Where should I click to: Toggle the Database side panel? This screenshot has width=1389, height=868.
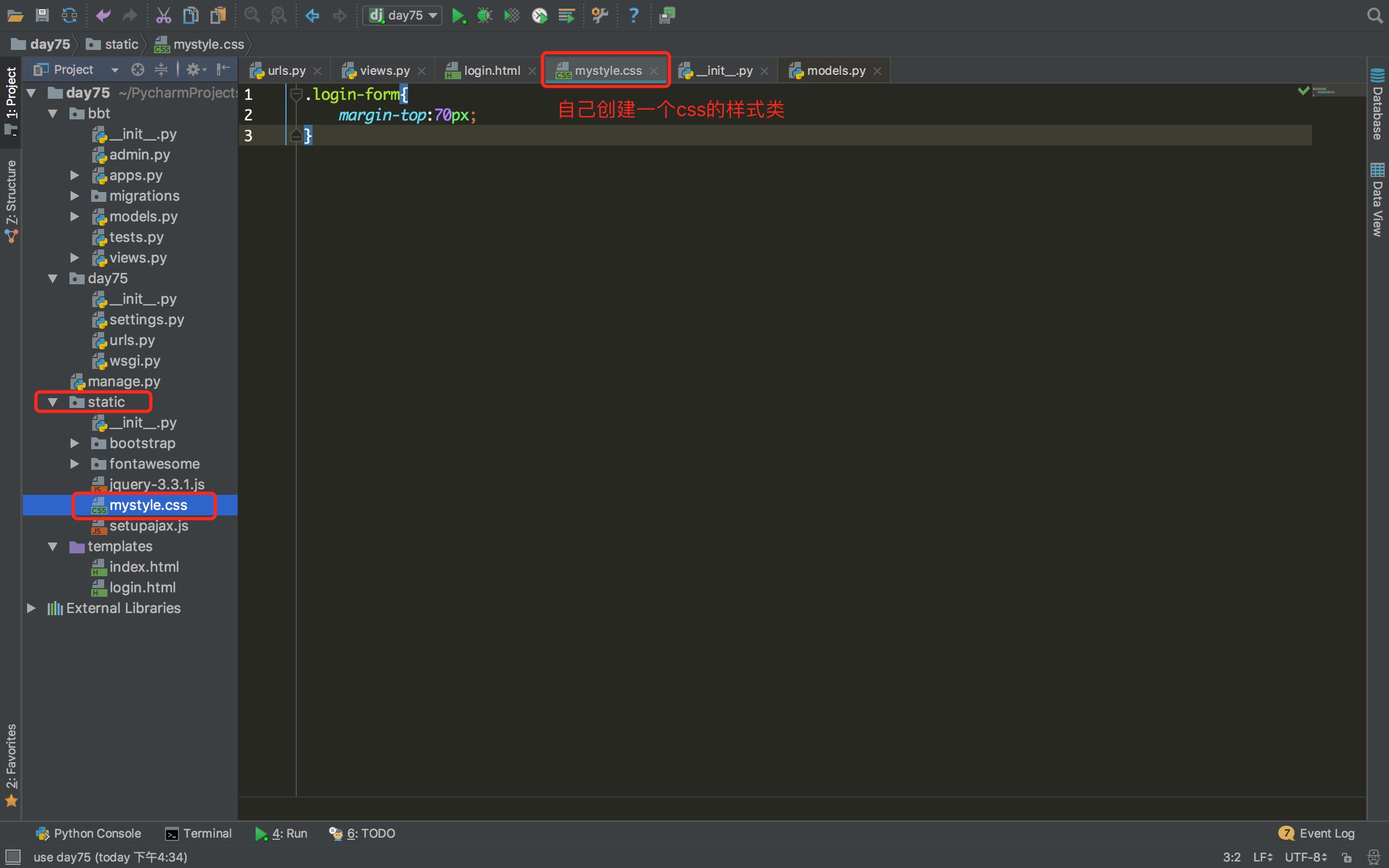1378,105
